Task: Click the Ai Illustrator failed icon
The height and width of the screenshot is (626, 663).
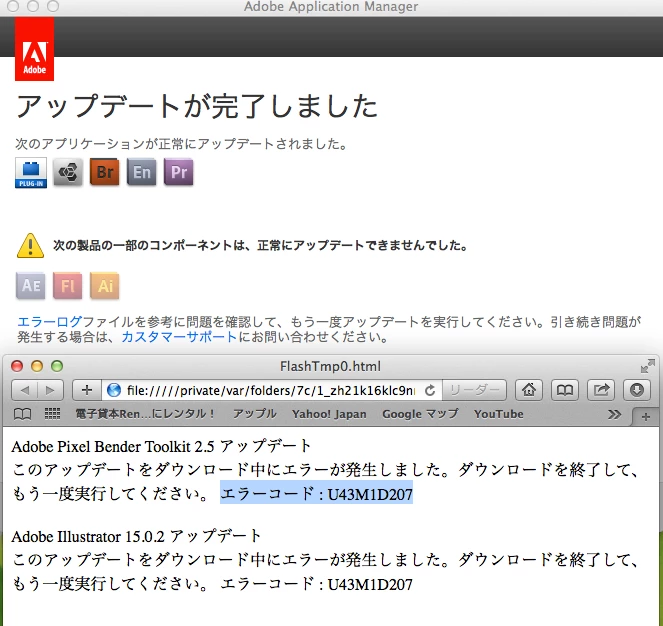Action: click(x=104, y=286)
